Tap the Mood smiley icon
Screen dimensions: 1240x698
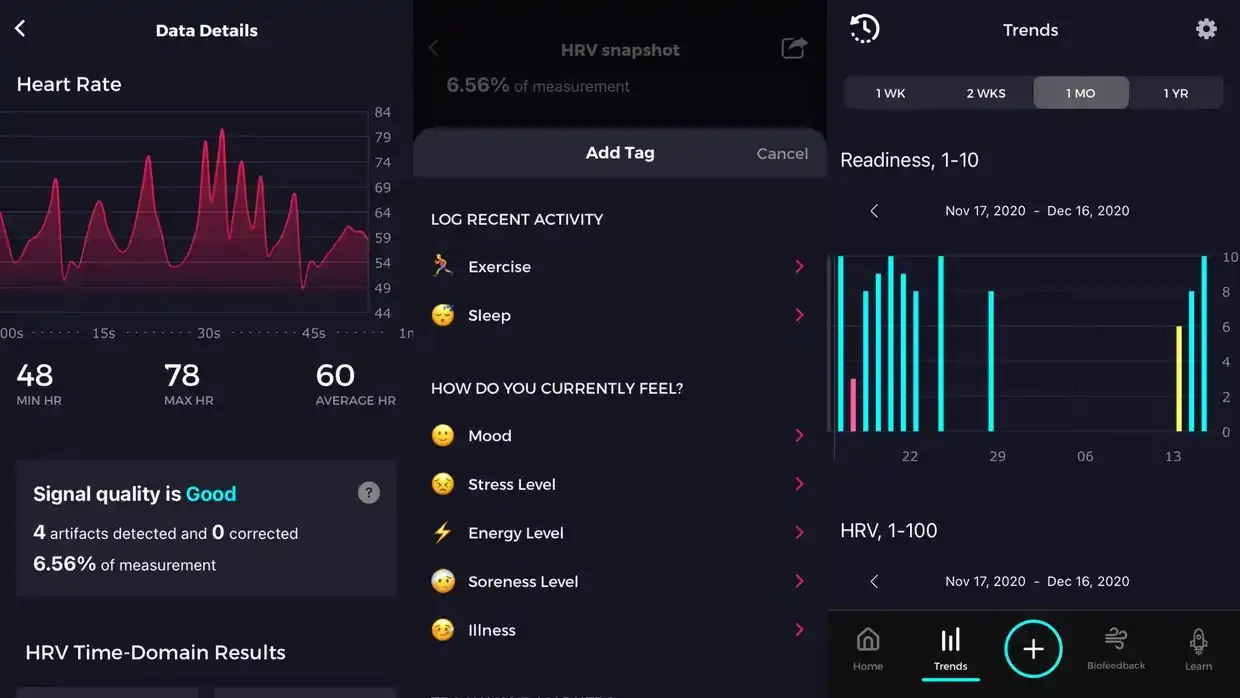coord(442,436)
